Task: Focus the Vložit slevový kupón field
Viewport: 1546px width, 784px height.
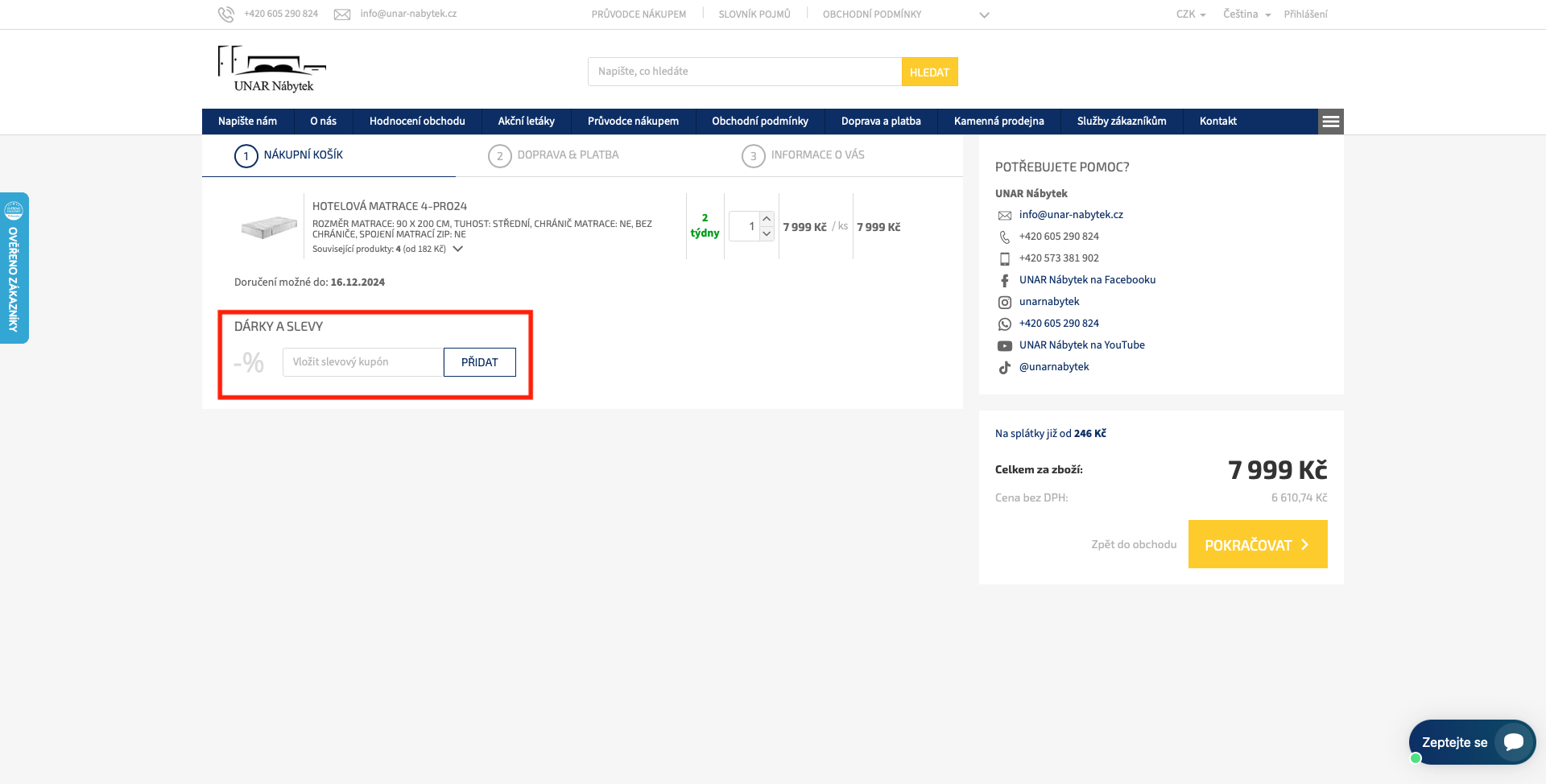Action: pyautogui.click(x=363, y=362)
